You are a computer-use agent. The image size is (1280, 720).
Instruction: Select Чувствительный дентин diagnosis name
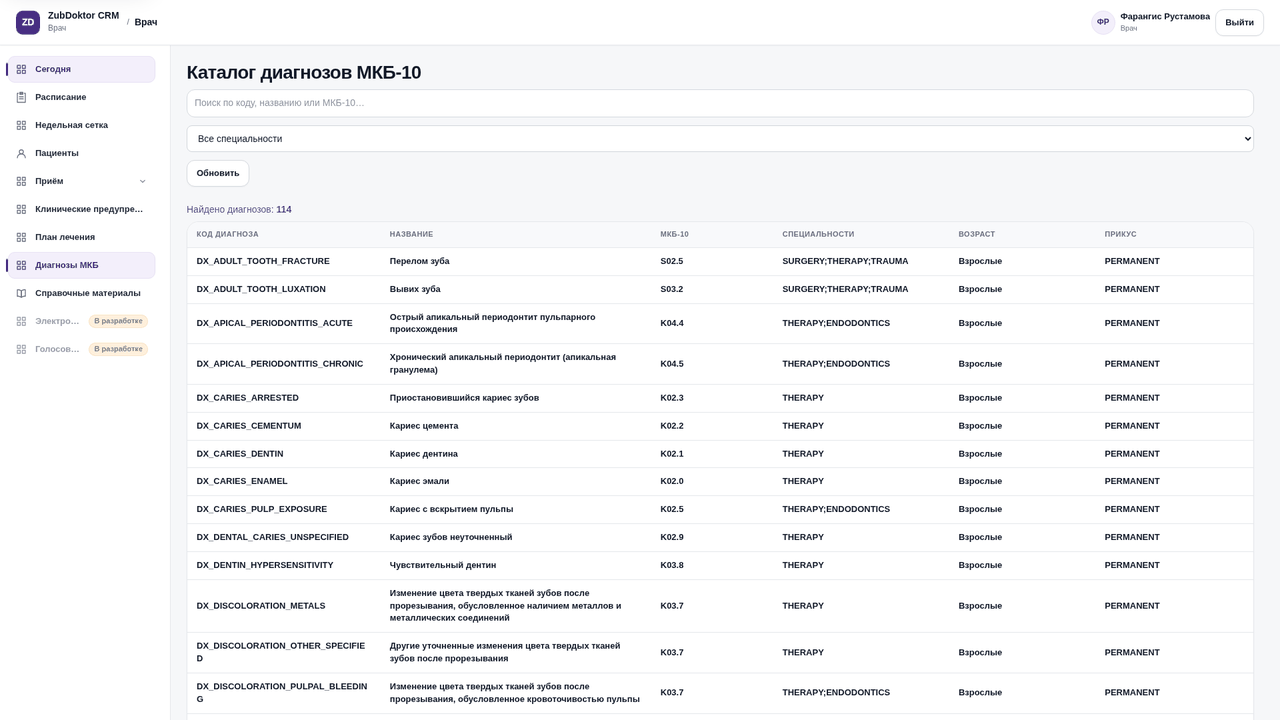443,565
